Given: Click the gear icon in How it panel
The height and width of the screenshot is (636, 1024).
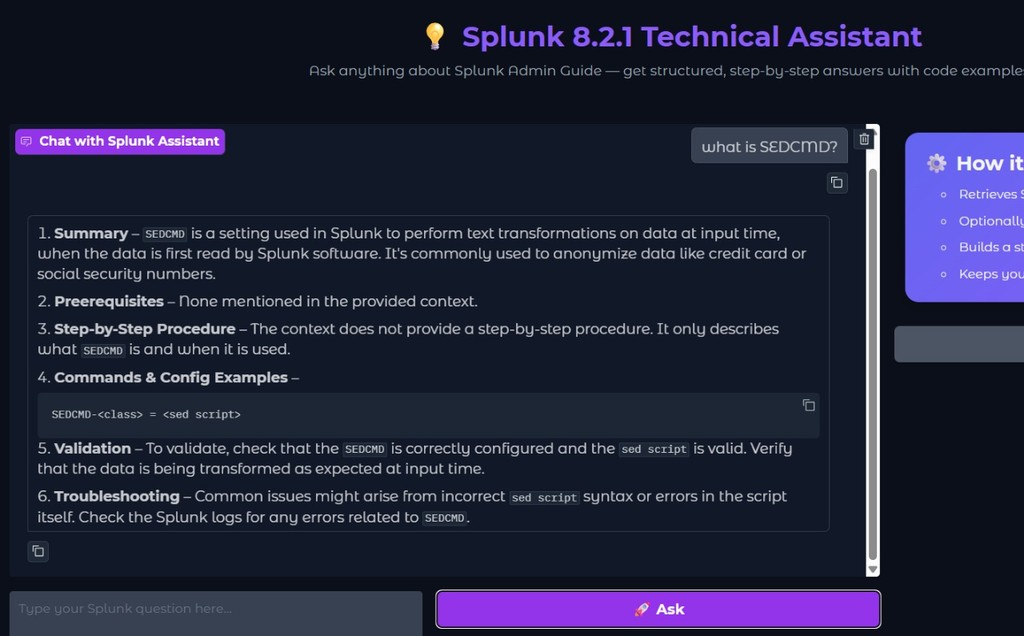Looking at the screenshot, I should tap(936, 163).
